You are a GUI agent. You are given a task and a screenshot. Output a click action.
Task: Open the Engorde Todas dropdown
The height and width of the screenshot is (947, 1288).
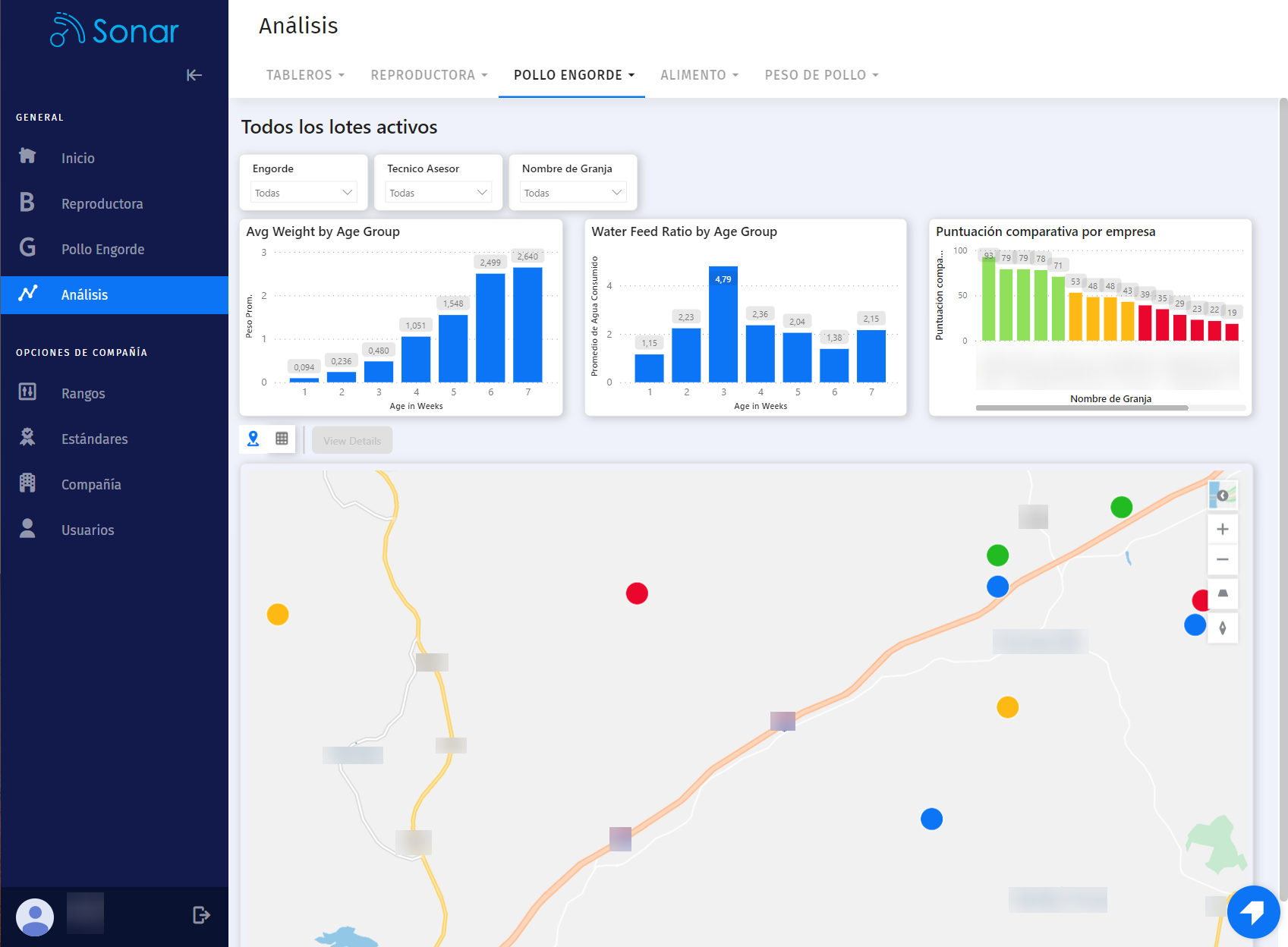pos(304,193)
